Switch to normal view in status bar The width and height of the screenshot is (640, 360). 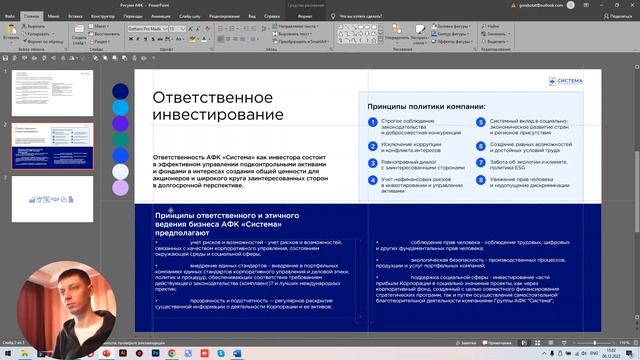tap(524, 343)
